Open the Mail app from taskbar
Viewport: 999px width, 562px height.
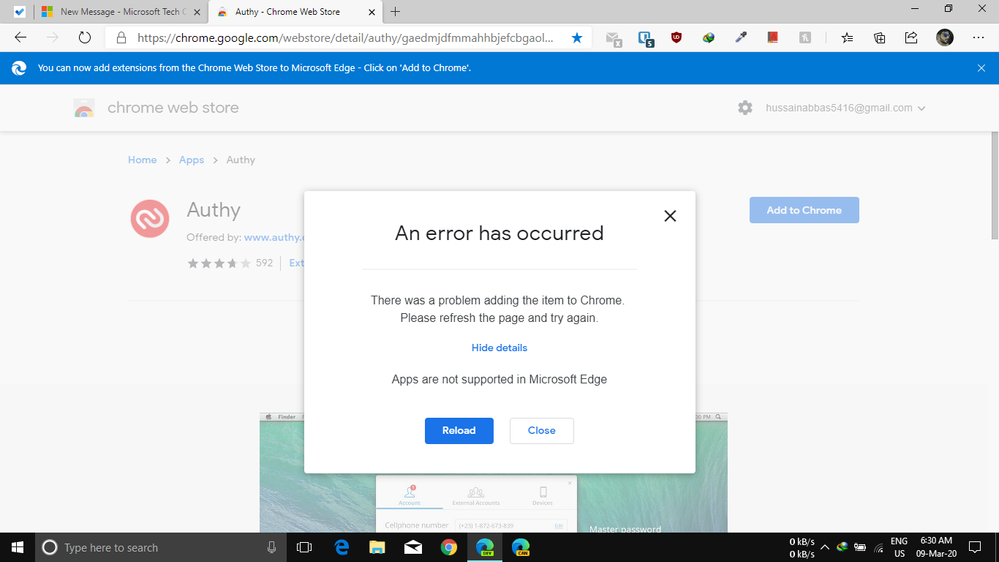(413, 547)
